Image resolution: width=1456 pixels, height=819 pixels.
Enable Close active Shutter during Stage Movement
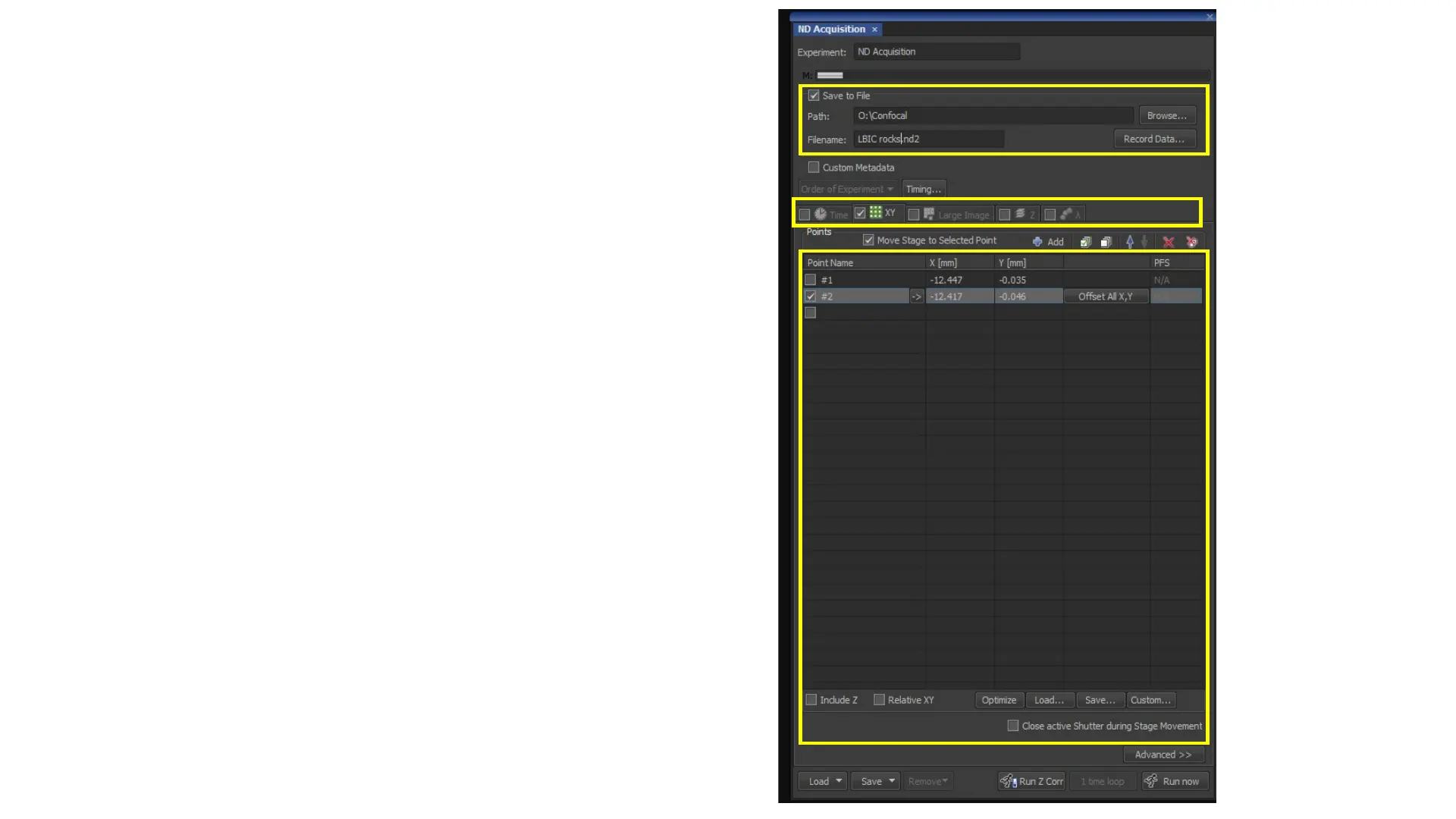coord(1013,726)
